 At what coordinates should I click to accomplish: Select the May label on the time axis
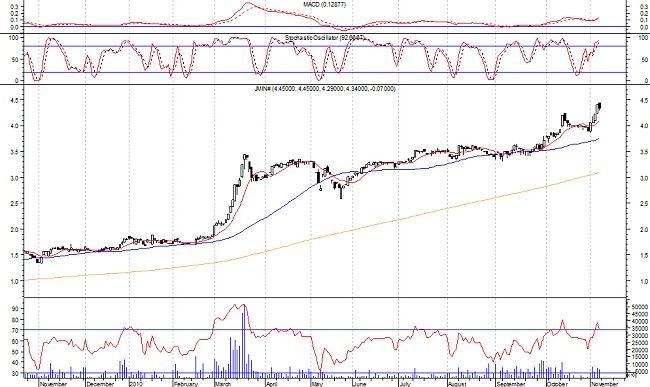[317, 384]
